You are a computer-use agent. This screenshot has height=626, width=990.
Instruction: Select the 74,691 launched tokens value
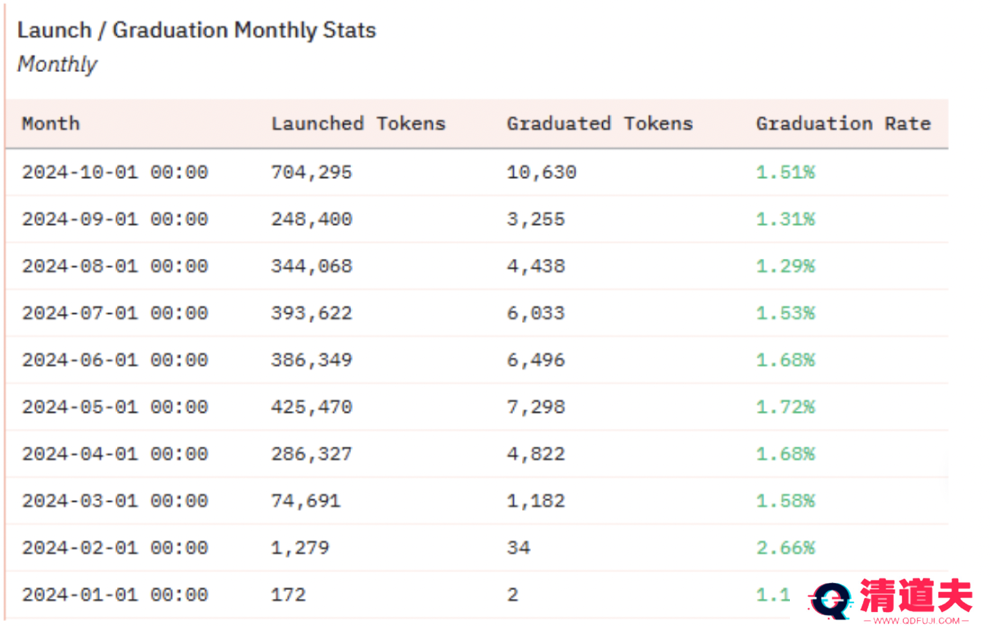pos(305,501)
